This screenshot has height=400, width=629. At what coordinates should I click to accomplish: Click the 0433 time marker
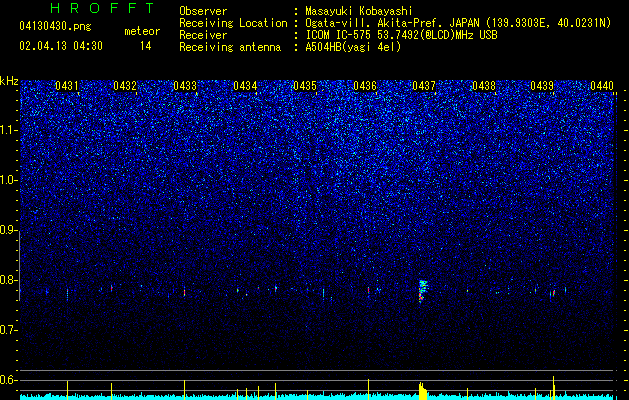point(185,85)
